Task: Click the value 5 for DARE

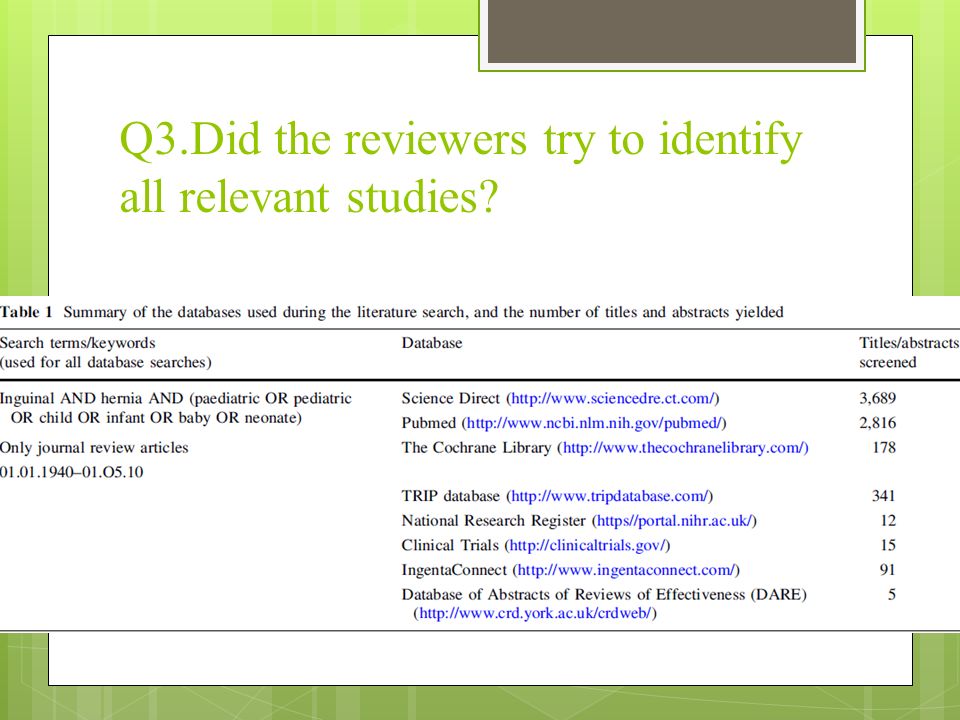Action: point(892,594)
